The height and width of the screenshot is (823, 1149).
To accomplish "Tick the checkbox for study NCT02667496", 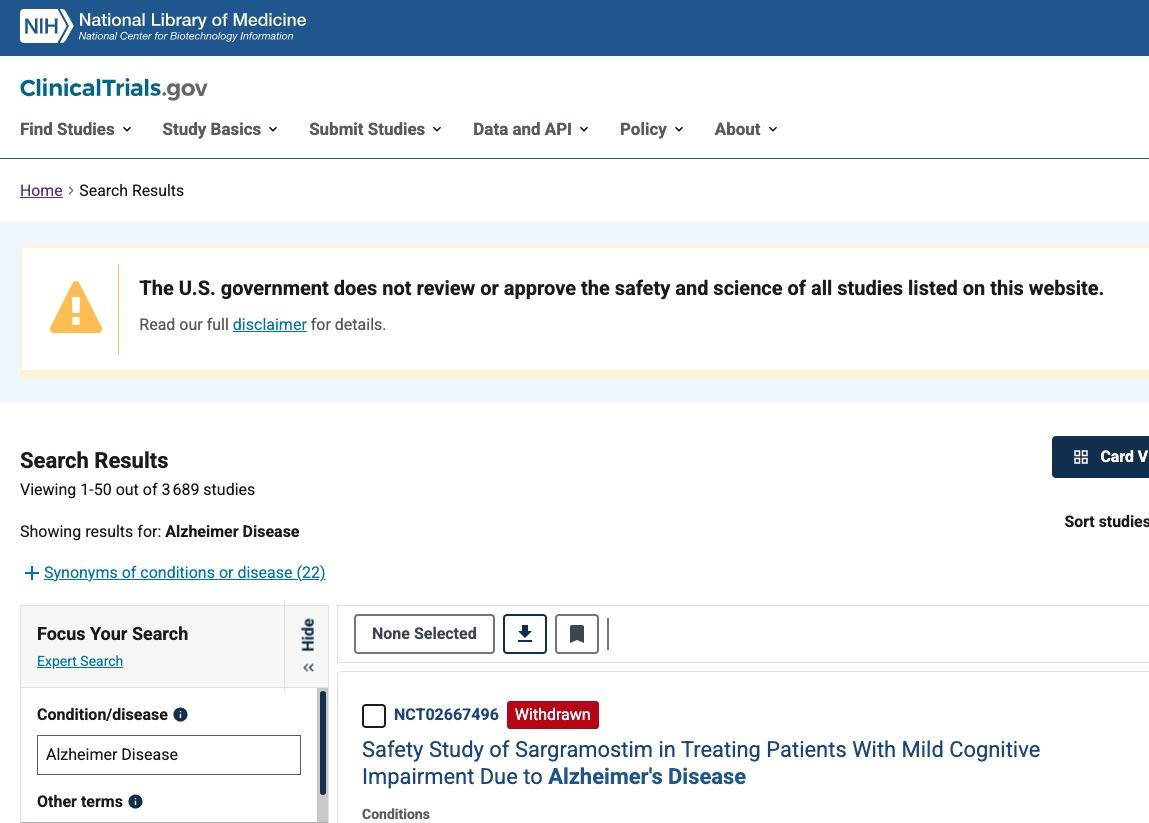I will click(374, 715).
